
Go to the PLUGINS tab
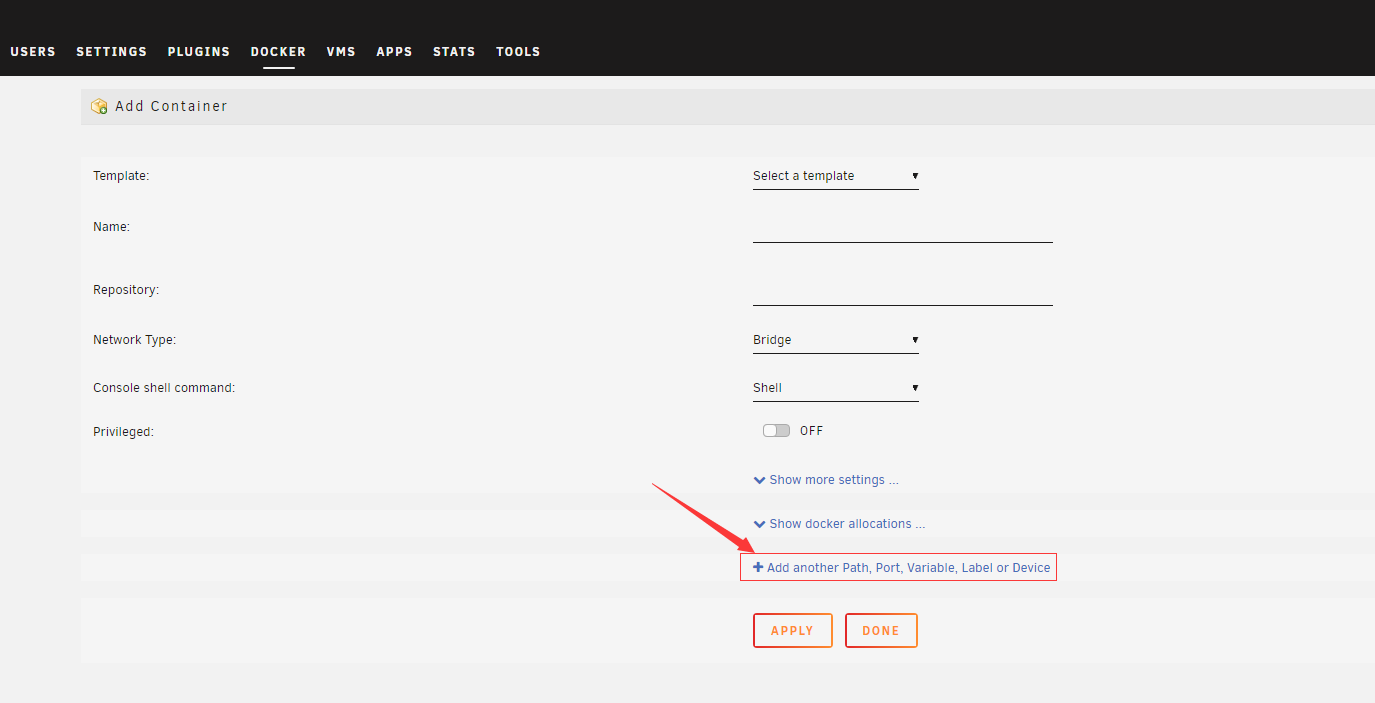point(199,52)
